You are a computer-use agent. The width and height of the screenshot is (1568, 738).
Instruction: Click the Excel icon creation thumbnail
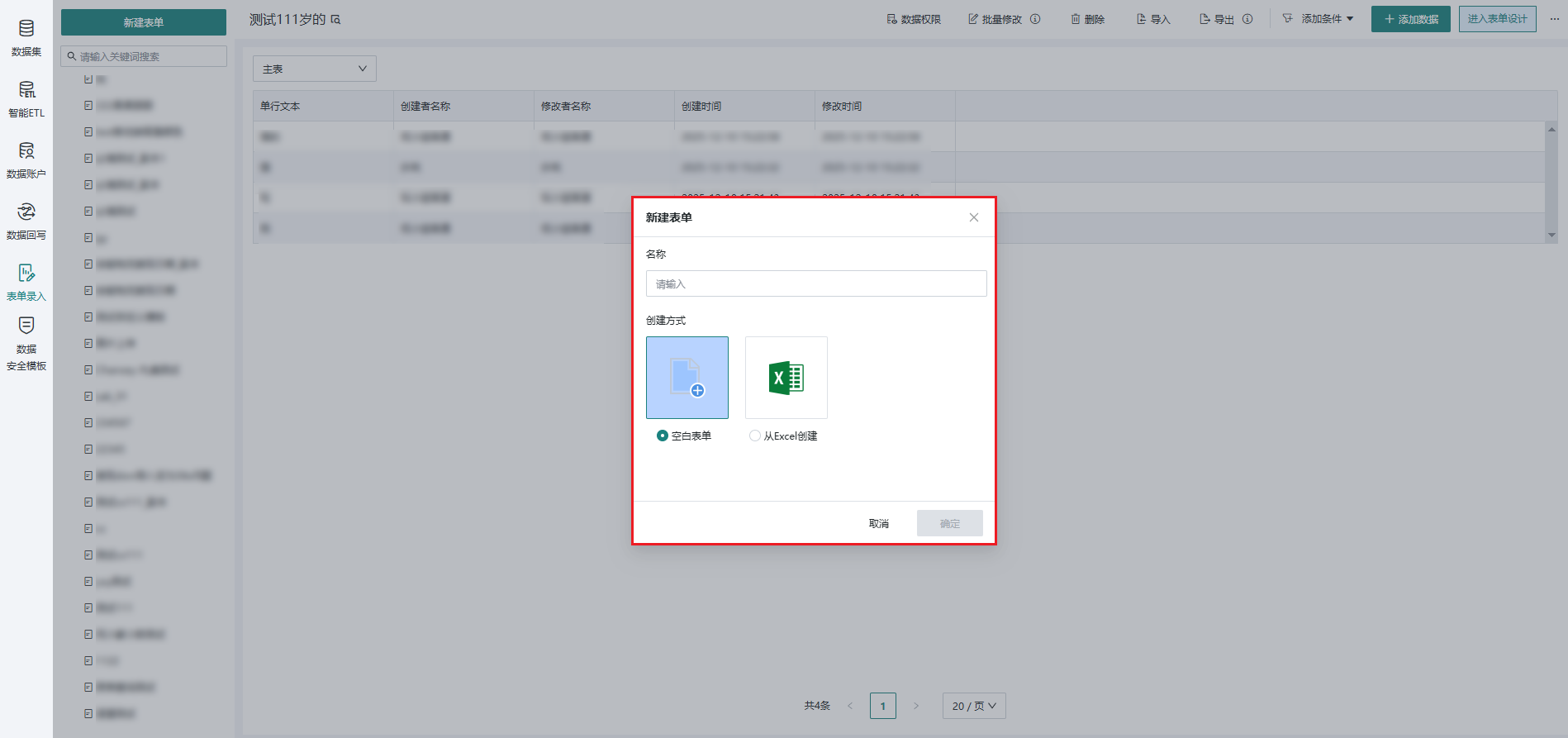pyautogui.click(x=786, y=378)
